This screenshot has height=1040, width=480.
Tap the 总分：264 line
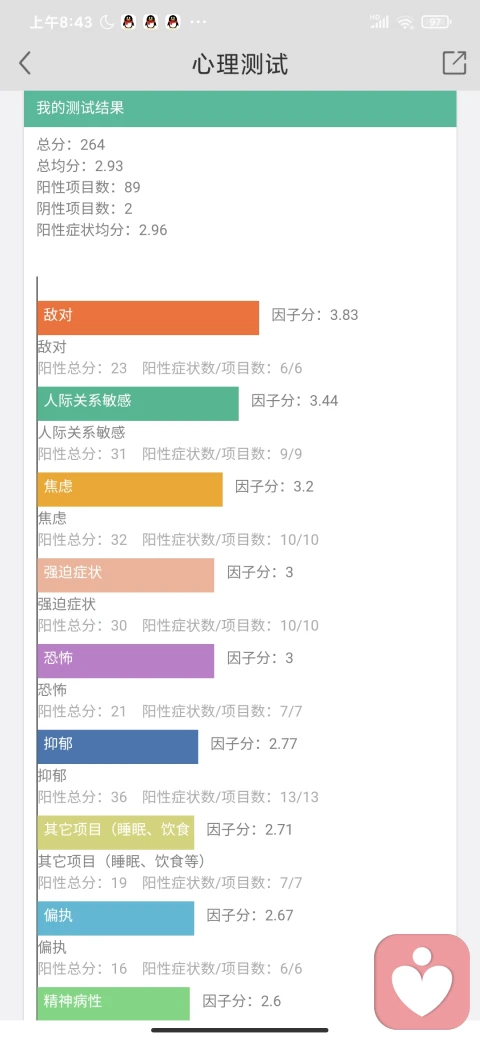pyautogui.click(x=71, y=144)
